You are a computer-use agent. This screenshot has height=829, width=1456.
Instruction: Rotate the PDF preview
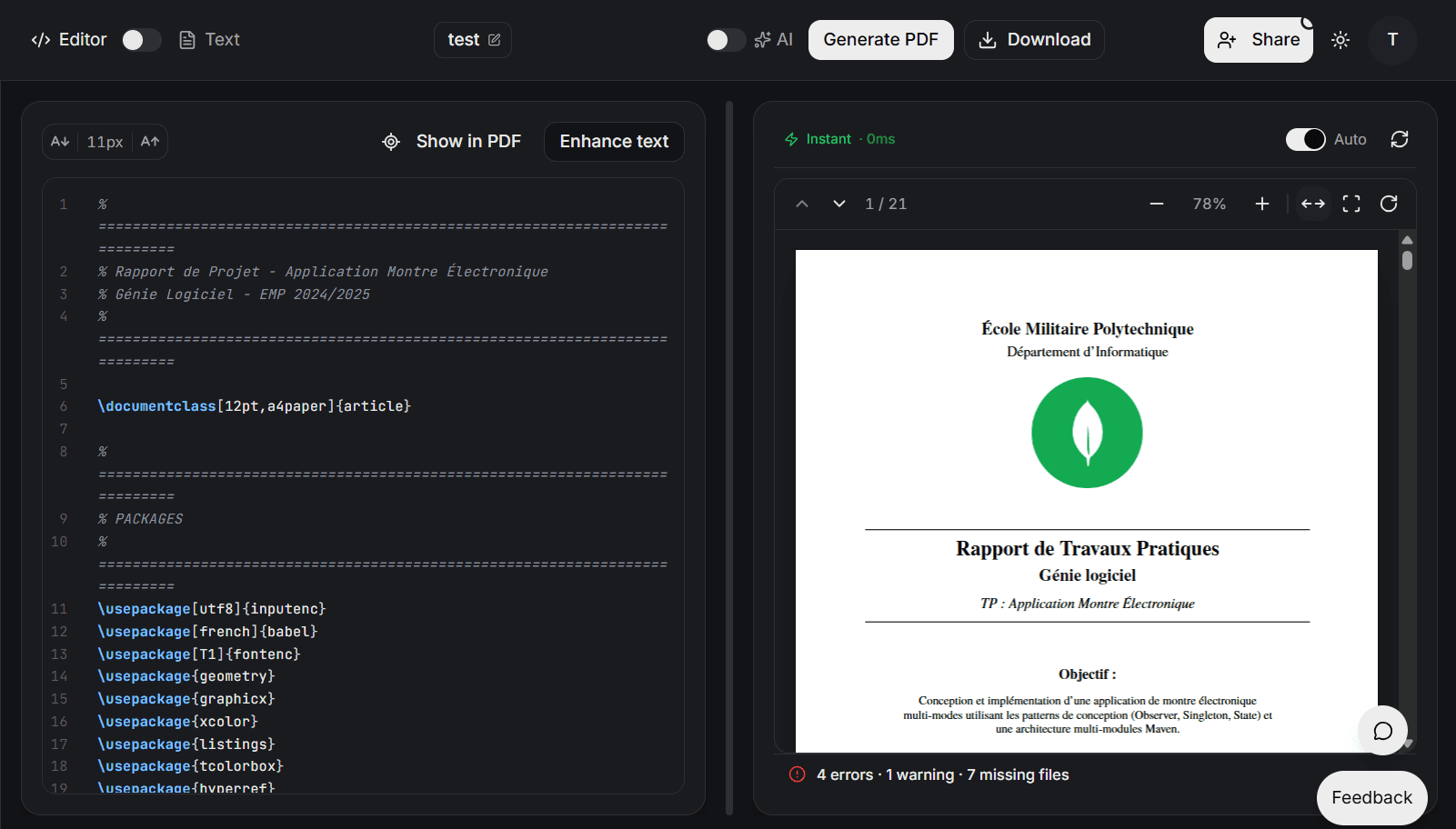[x=1389, y=204]
